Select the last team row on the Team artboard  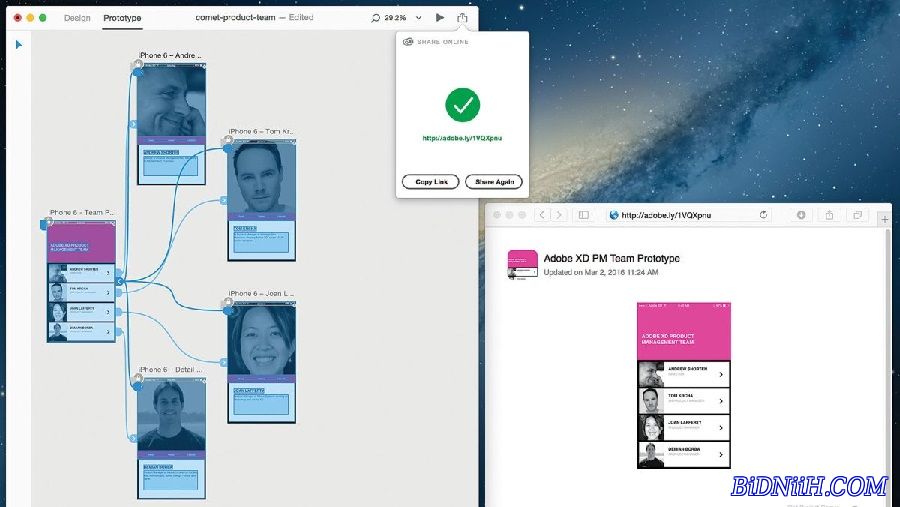81,332
